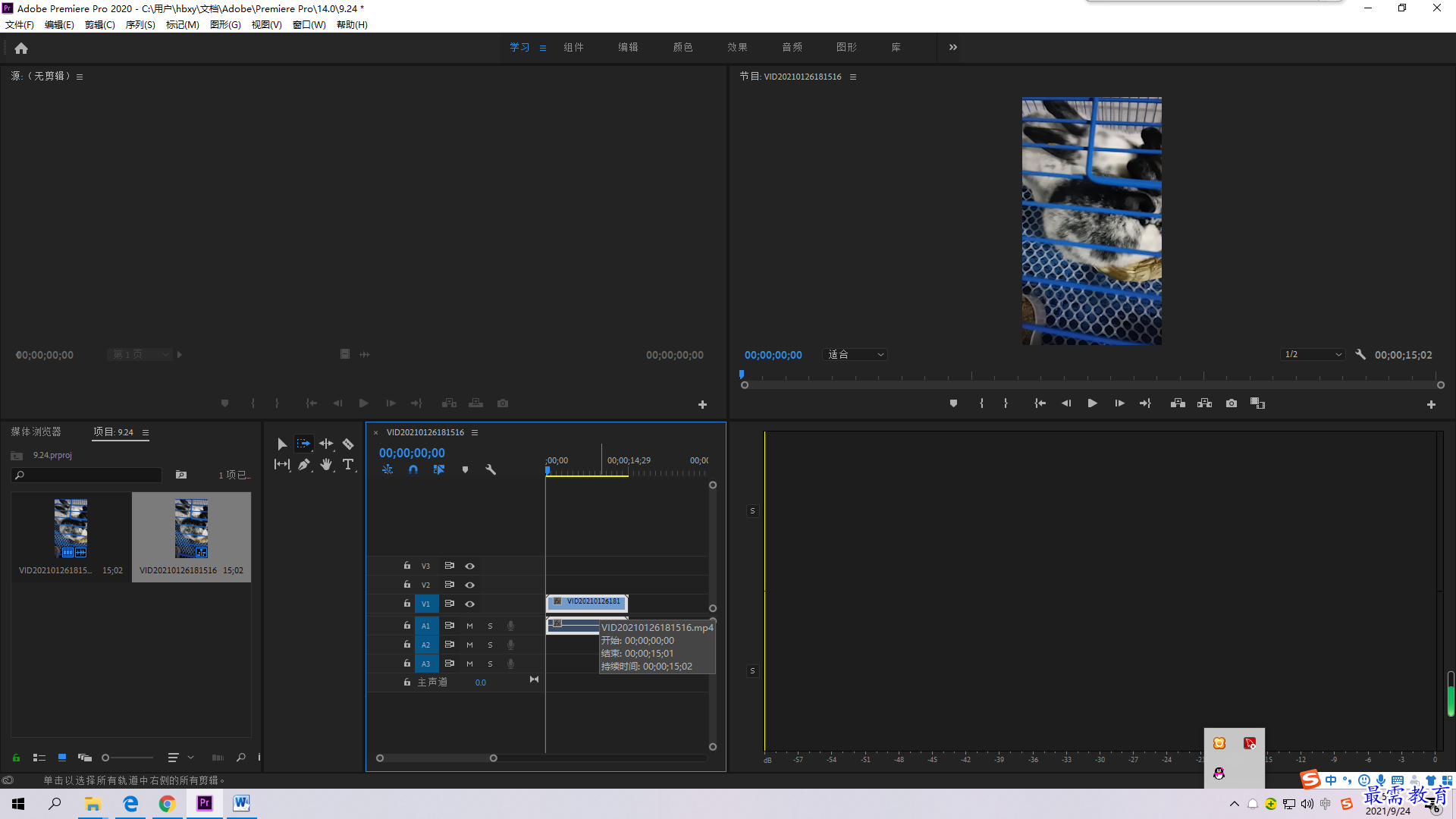
Task: Select the Slip tool
Action: click(x=282, y=464)
